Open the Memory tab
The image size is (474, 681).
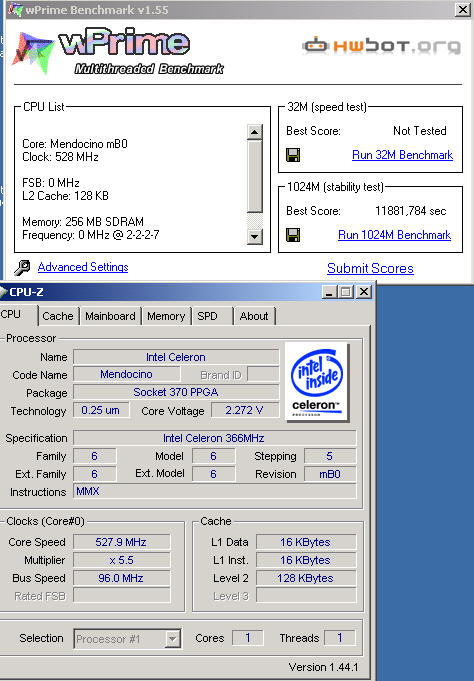tap(166, 316)
